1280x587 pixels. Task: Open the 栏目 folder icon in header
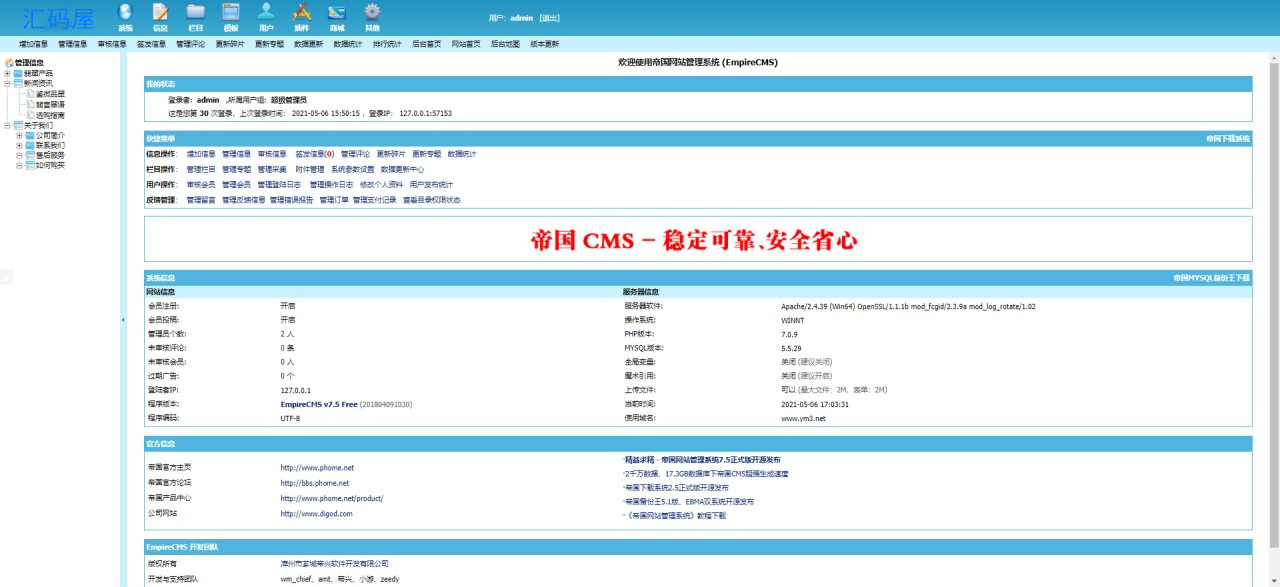[196, 12]
